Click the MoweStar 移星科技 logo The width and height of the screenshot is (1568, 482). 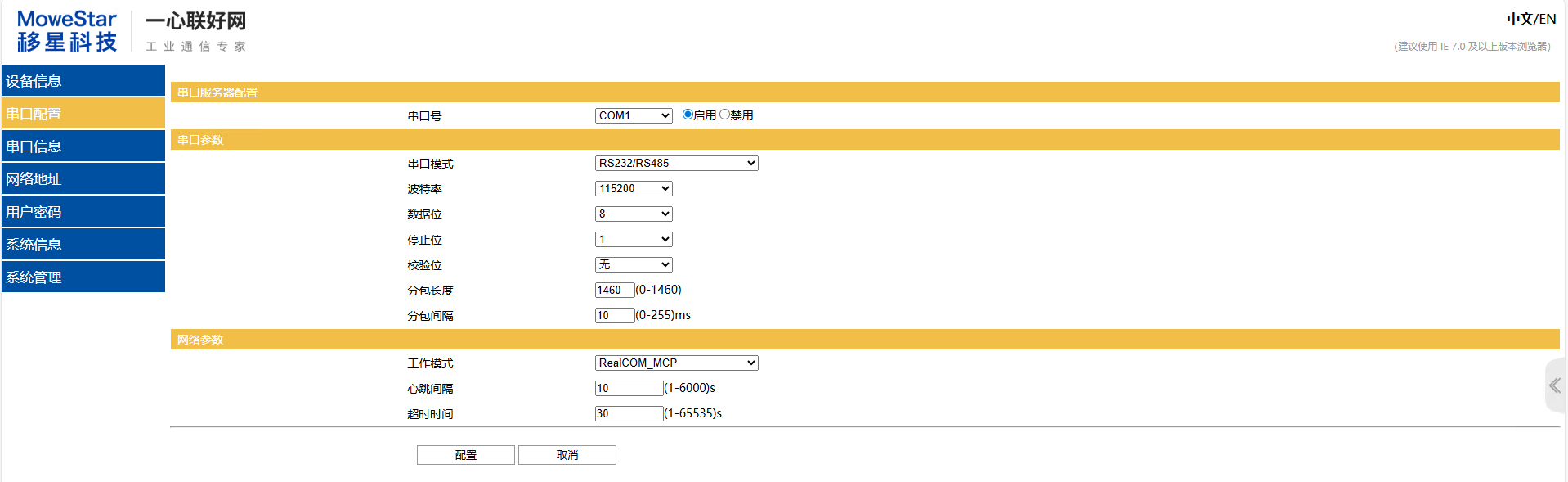[x=67, y=31]
